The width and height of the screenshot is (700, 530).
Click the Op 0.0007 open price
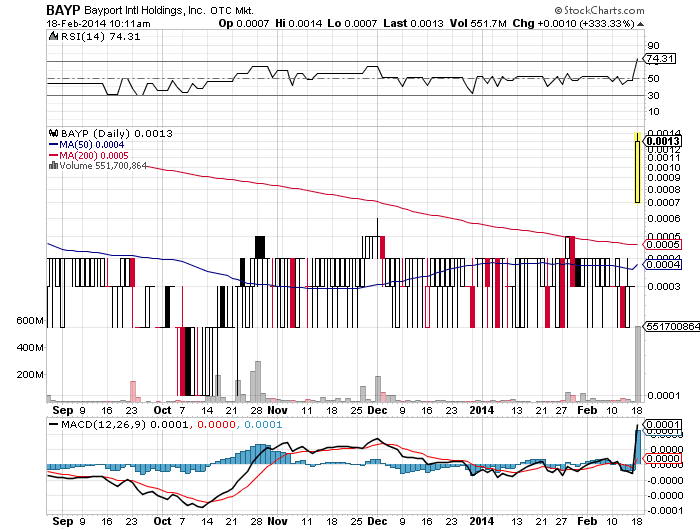click(243, 23)
